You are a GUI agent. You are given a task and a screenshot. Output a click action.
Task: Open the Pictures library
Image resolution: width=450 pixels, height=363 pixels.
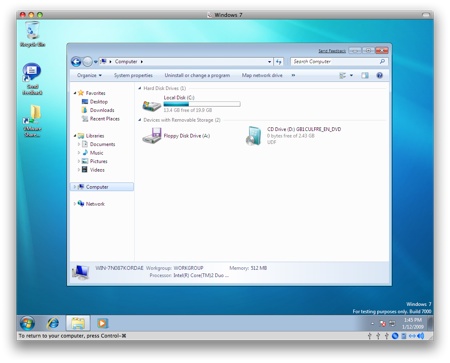tap(95, 161)
